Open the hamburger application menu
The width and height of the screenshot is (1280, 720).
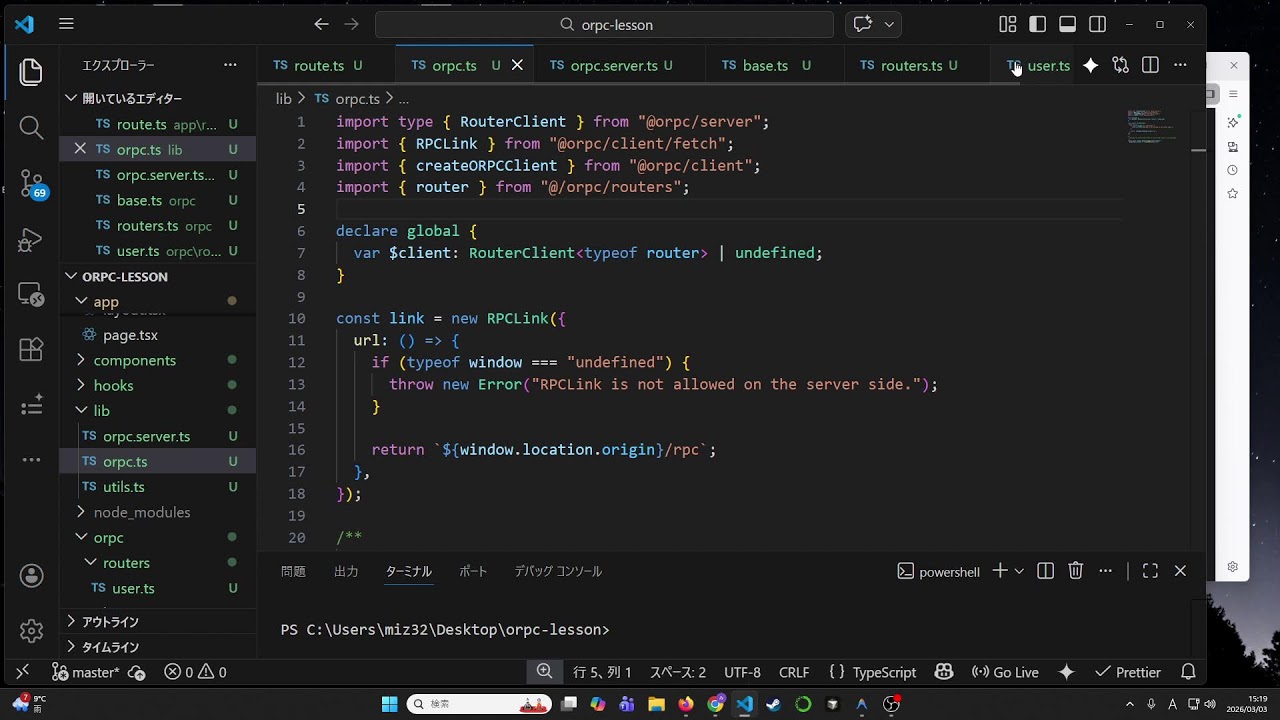point(66,24)
